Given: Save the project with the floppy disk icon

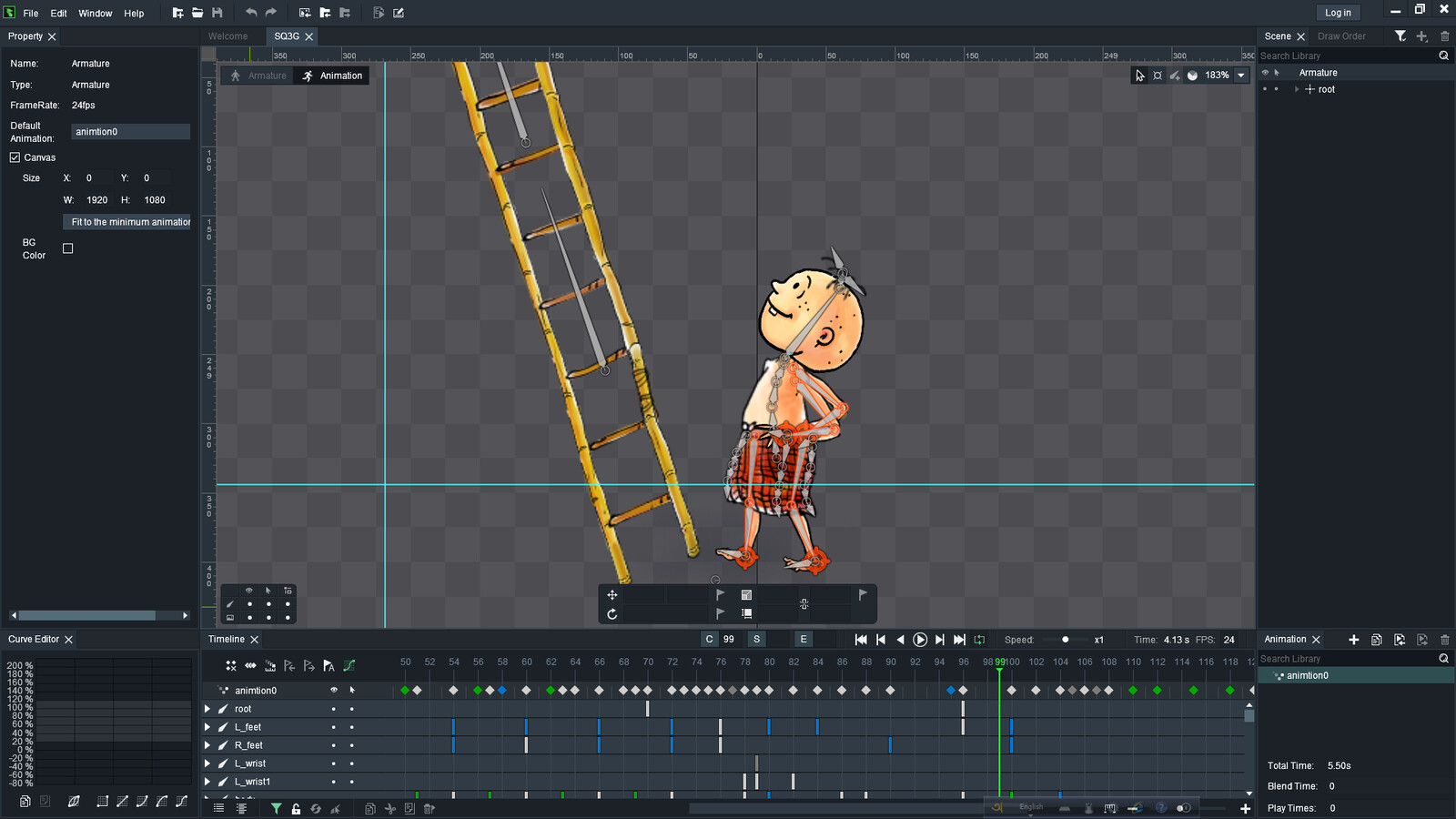Looking at the screenshot, I should tap(217, 13).
